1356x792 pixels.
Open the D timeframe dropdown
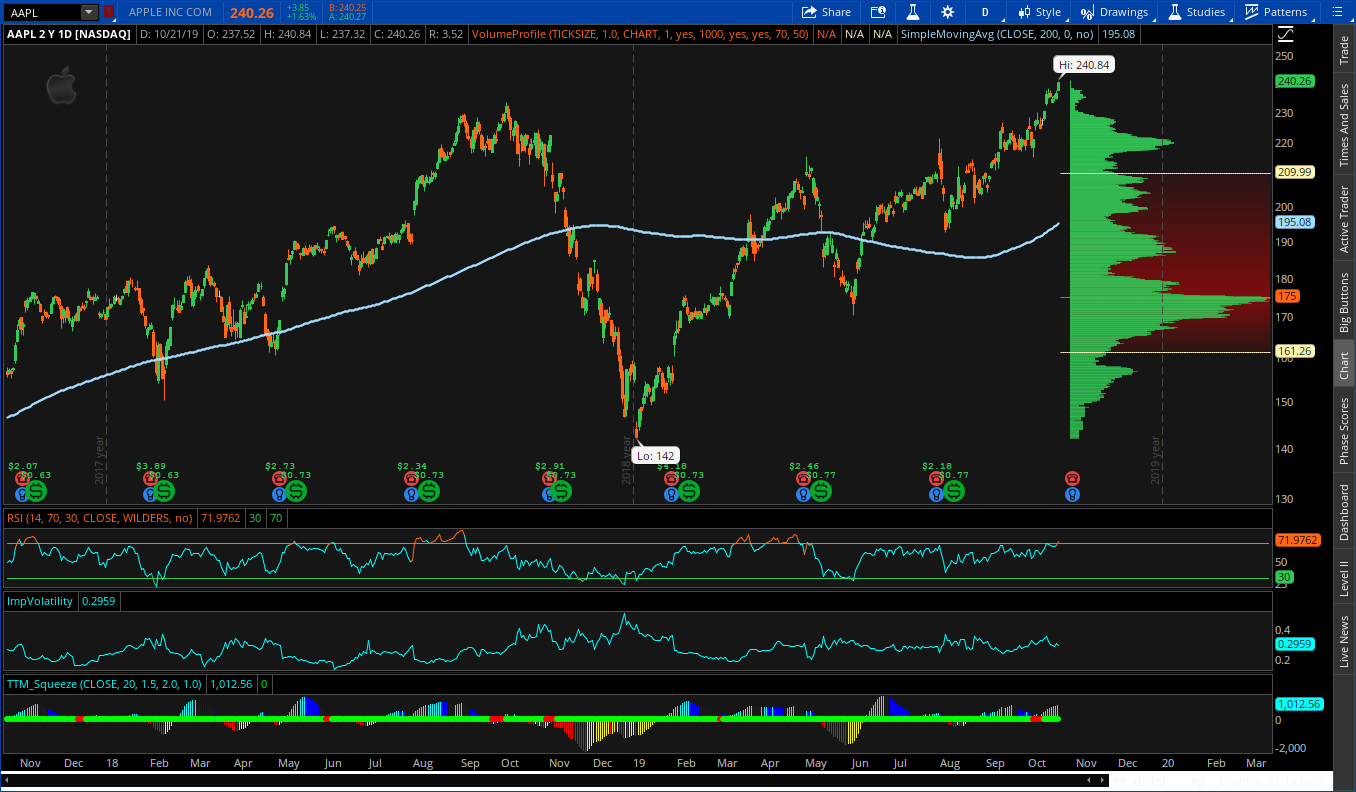(985, 12)
